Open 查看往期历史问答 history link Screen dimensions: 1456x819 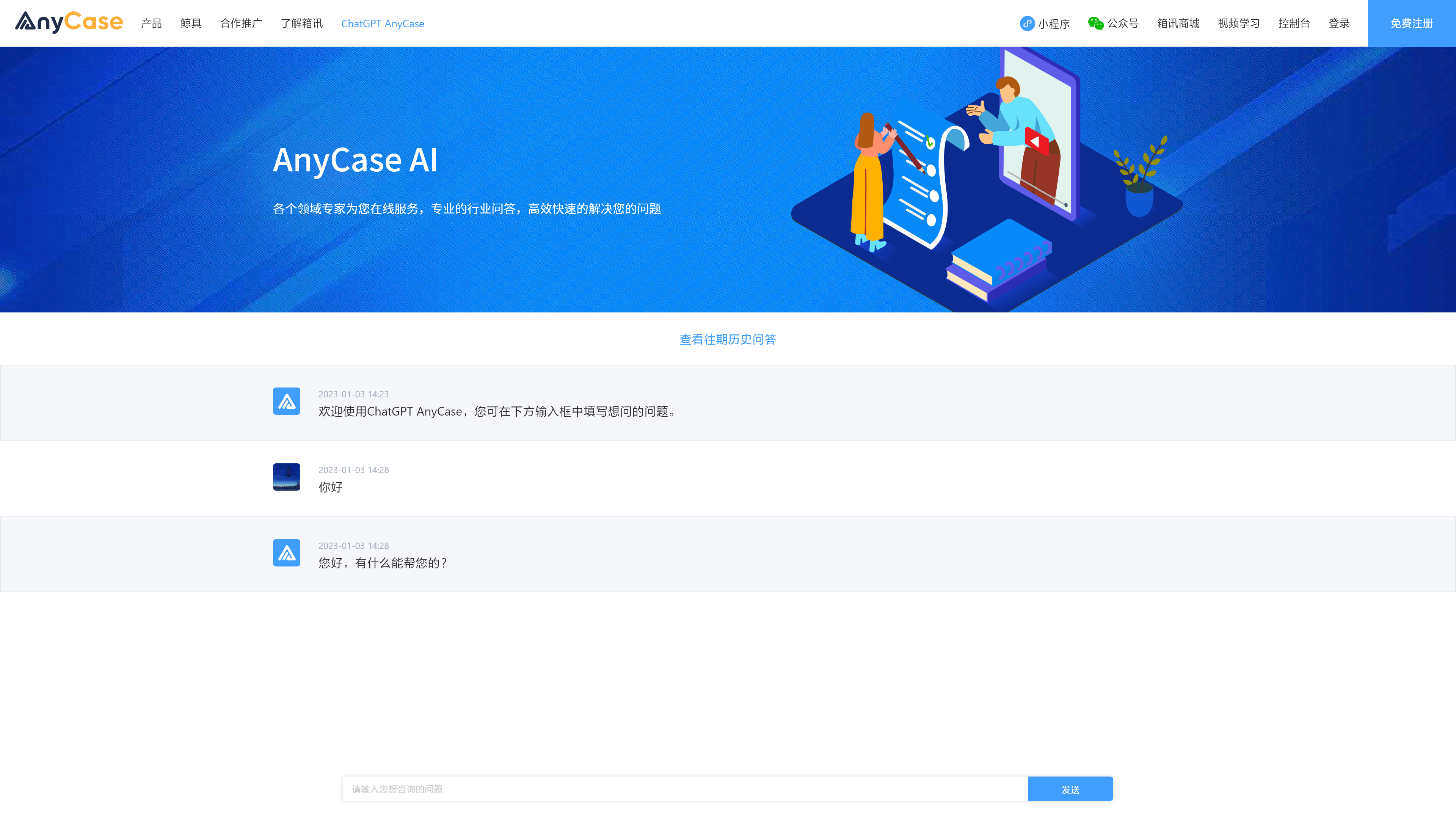[728, 339]
